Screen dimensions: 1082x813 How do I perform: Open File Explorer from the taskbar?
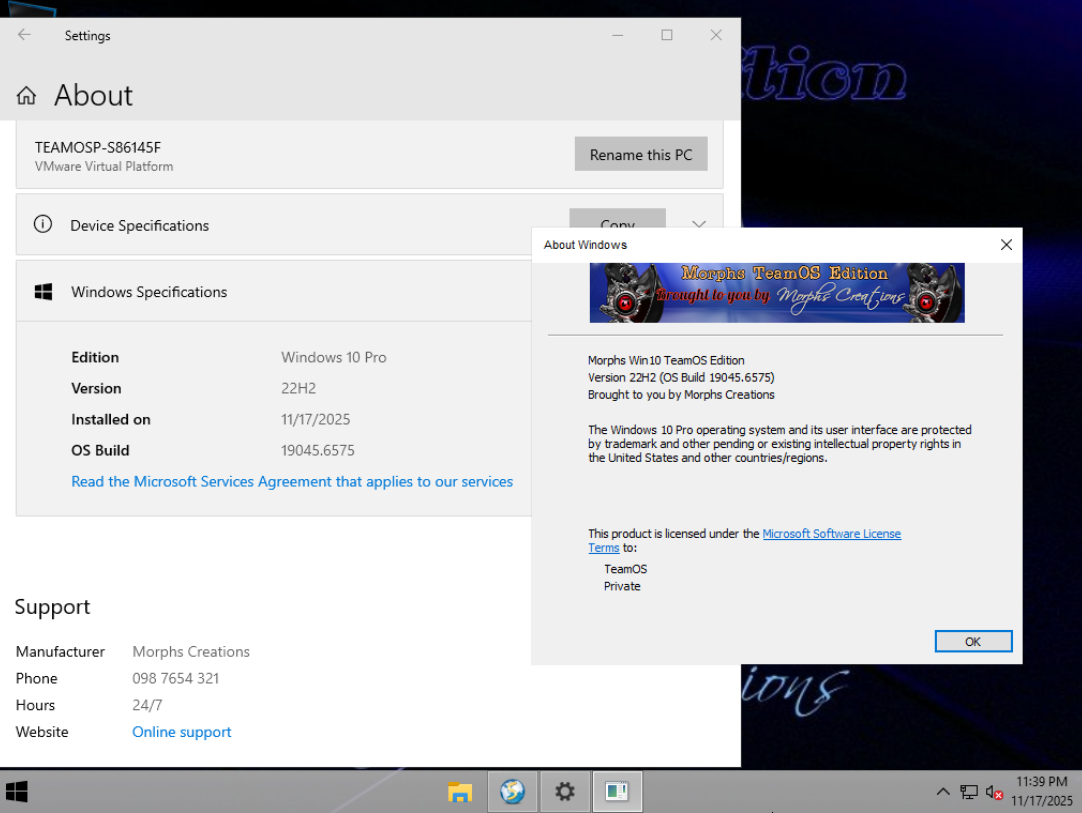coord(460,792)
